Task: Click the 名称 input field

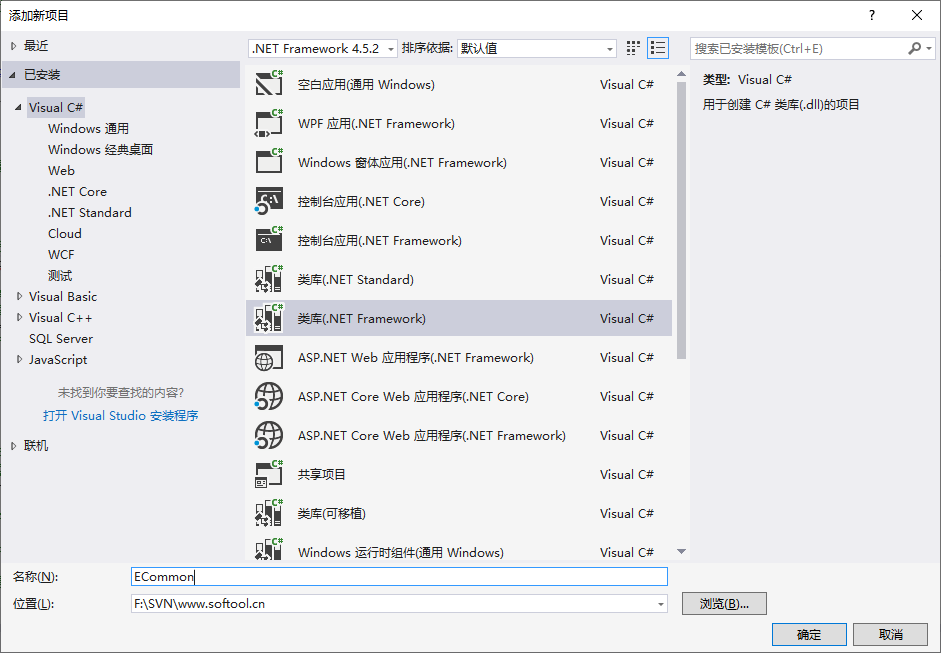Action: (399, 577)
